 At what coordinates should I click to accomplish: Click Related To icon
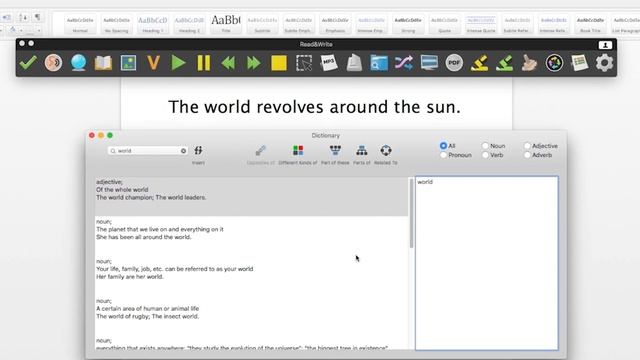point(386,150)
